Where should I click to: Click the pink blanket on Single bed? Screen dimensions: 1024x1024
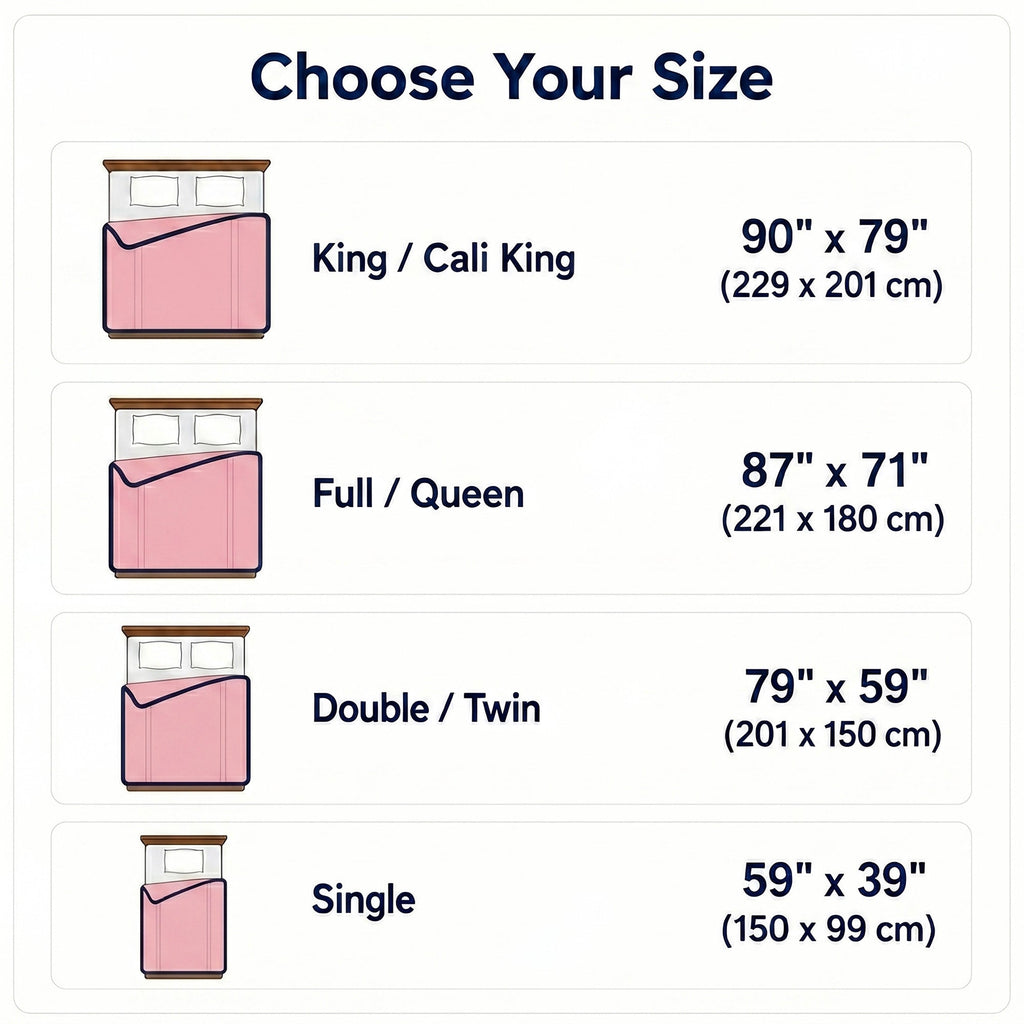tap(184, 927)
